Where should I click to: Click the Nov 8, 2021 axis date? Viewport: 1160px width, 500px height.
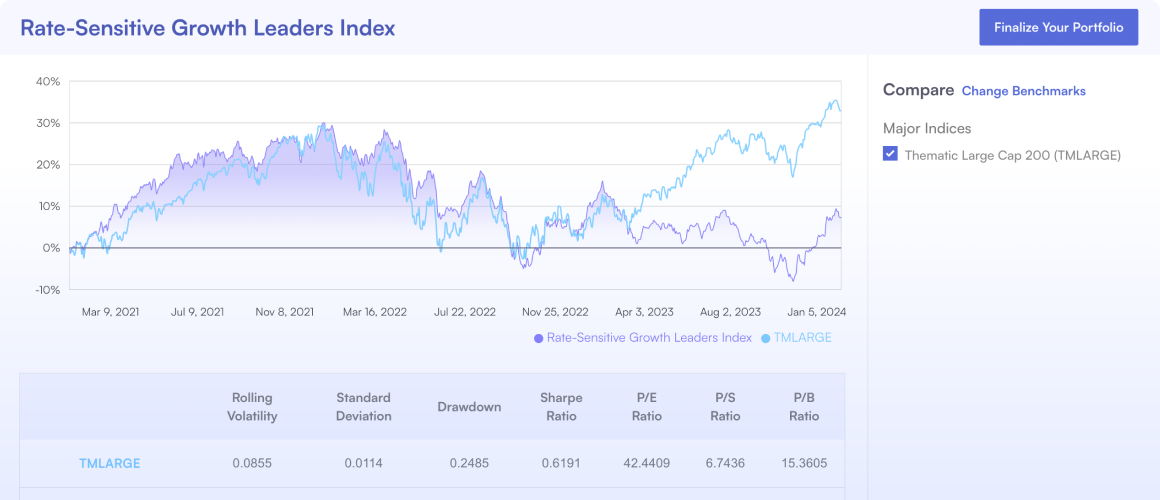(x=285, y=312)
